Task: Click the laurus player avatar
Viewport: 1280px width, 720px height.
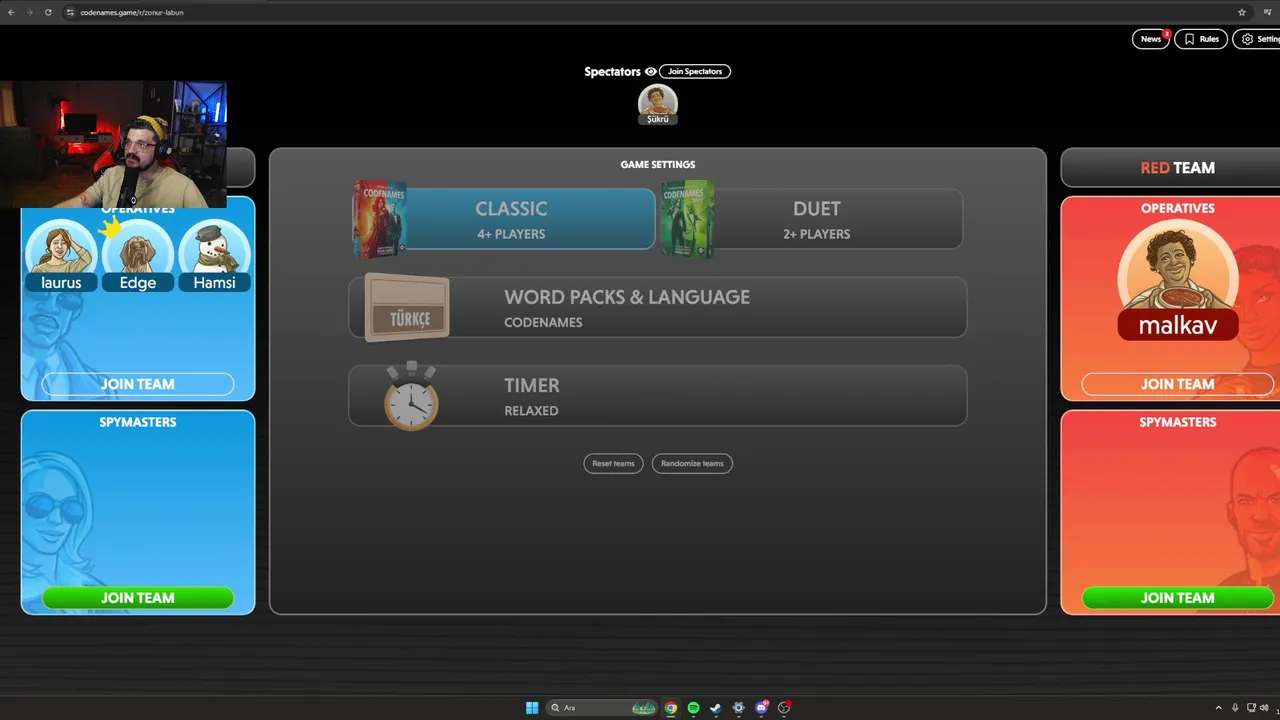Action: tap(61, 256)
